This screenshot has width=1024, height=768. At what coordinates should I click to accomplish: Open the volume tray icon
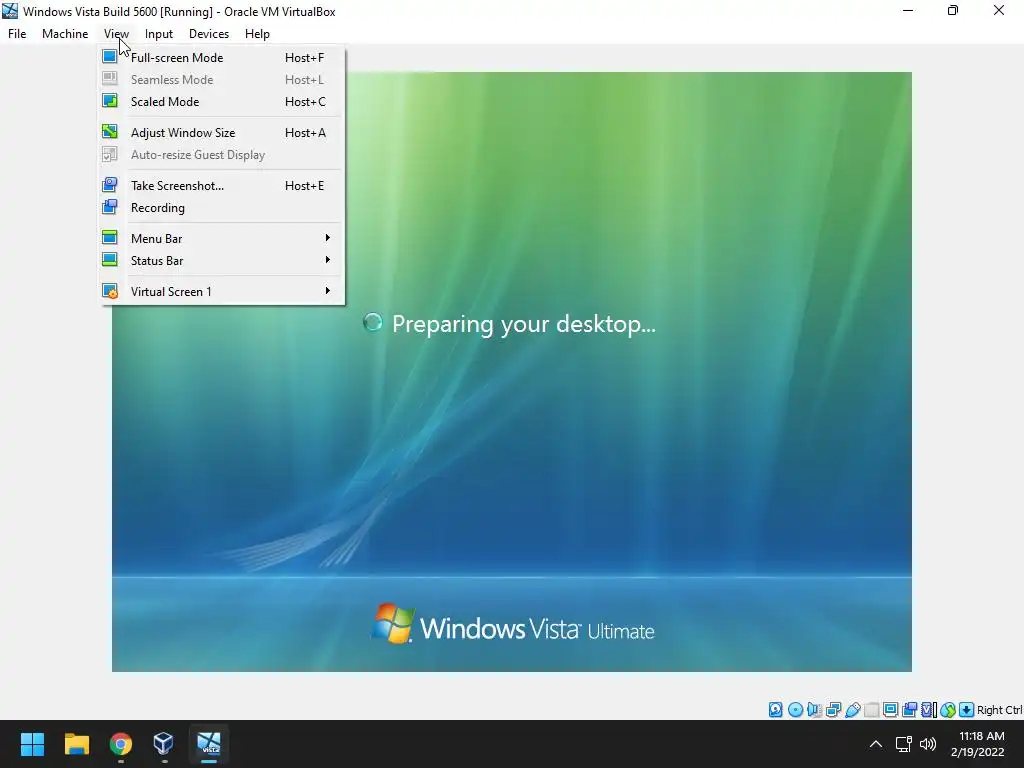coord(927,744)
